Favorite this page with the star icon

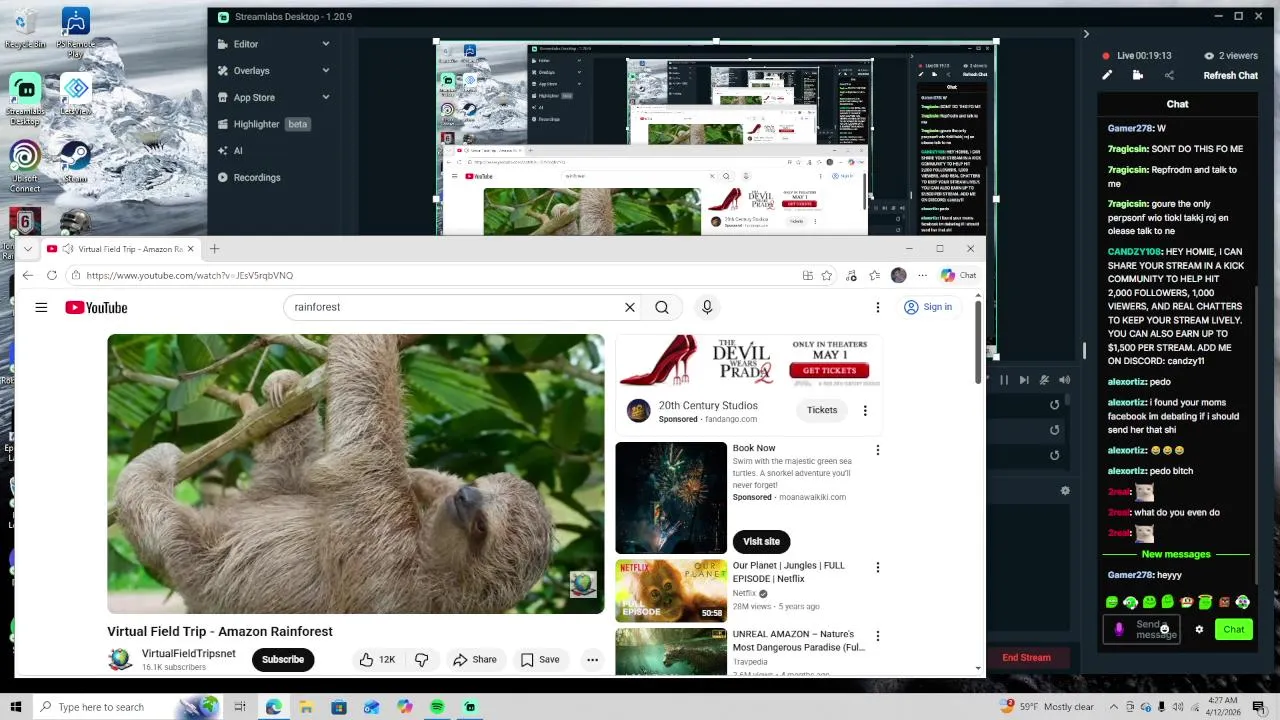(827, 275)
